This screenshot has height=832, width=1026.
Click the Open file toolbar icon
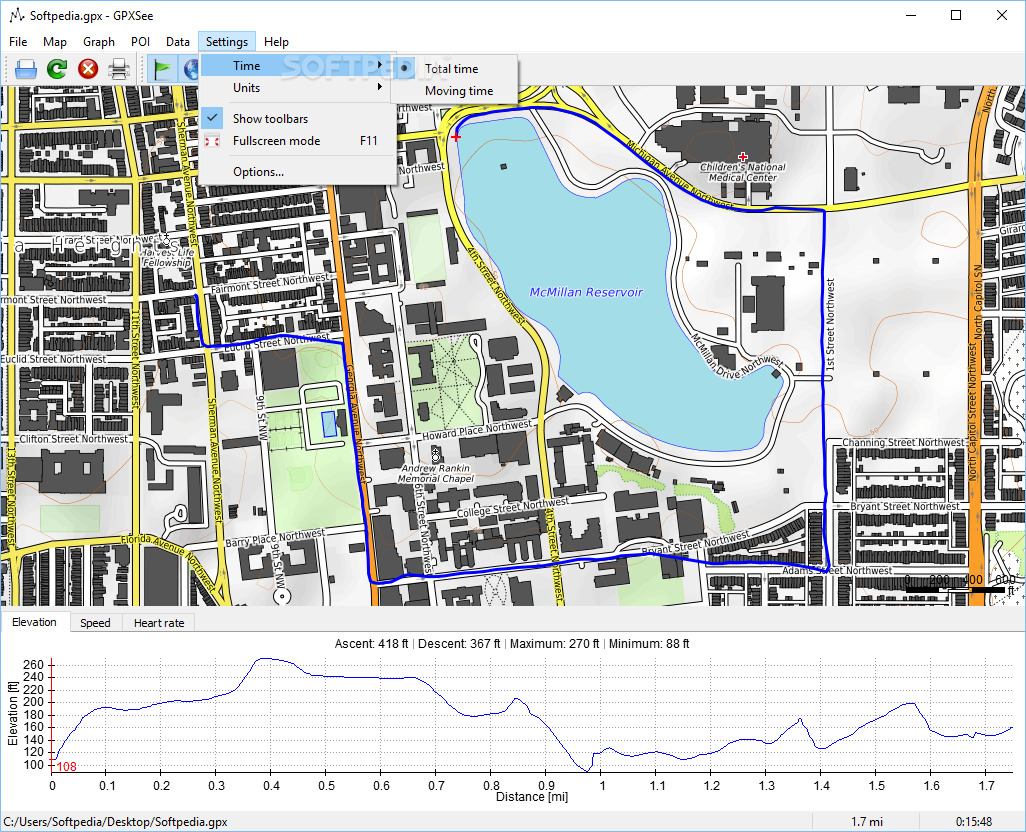26,69
